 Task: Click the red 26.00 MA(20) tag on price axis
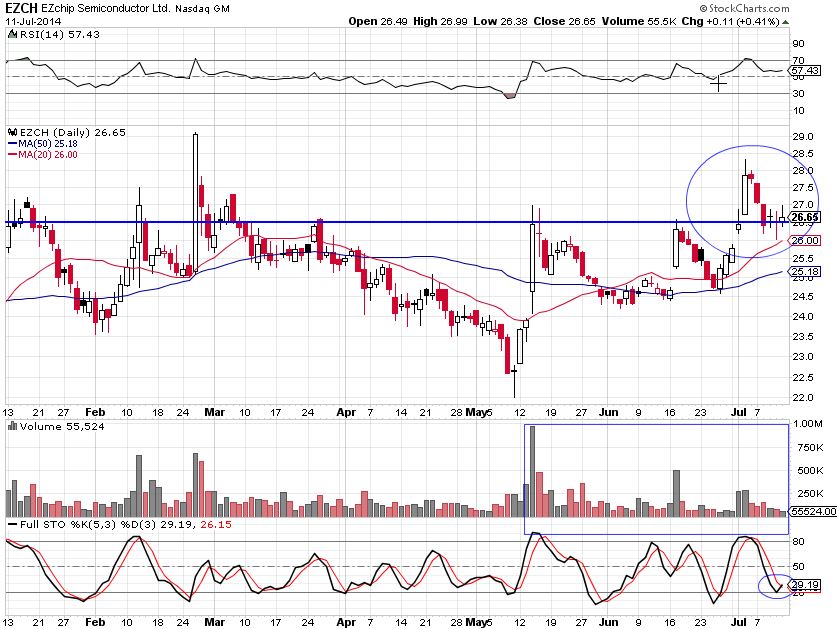805,241
